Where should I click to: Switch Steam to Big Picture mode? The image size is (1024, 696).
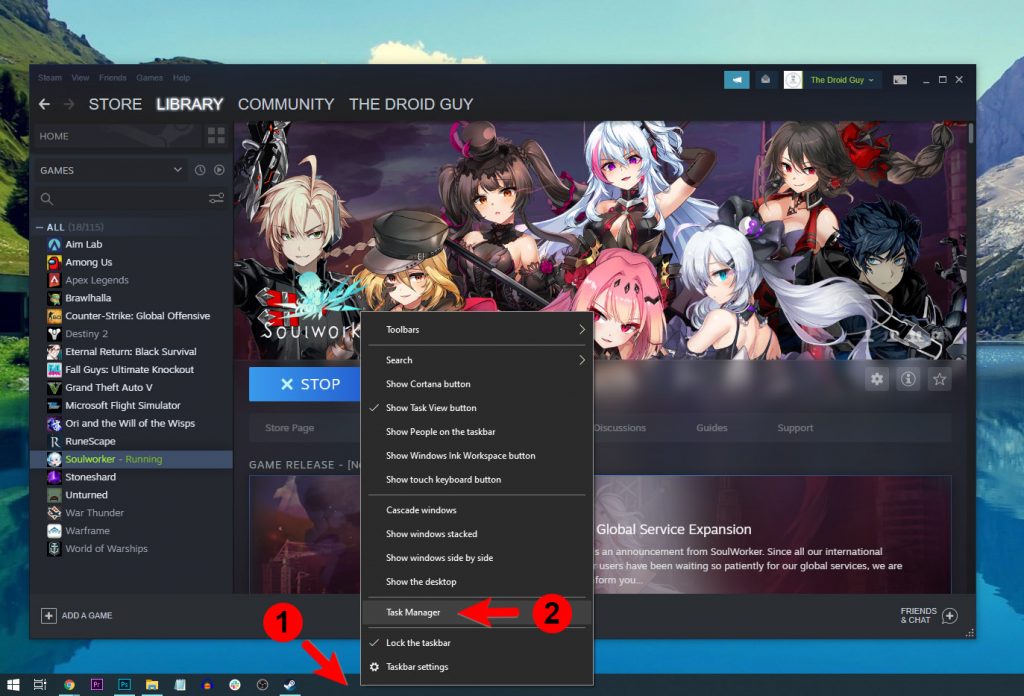coord(900,80)
